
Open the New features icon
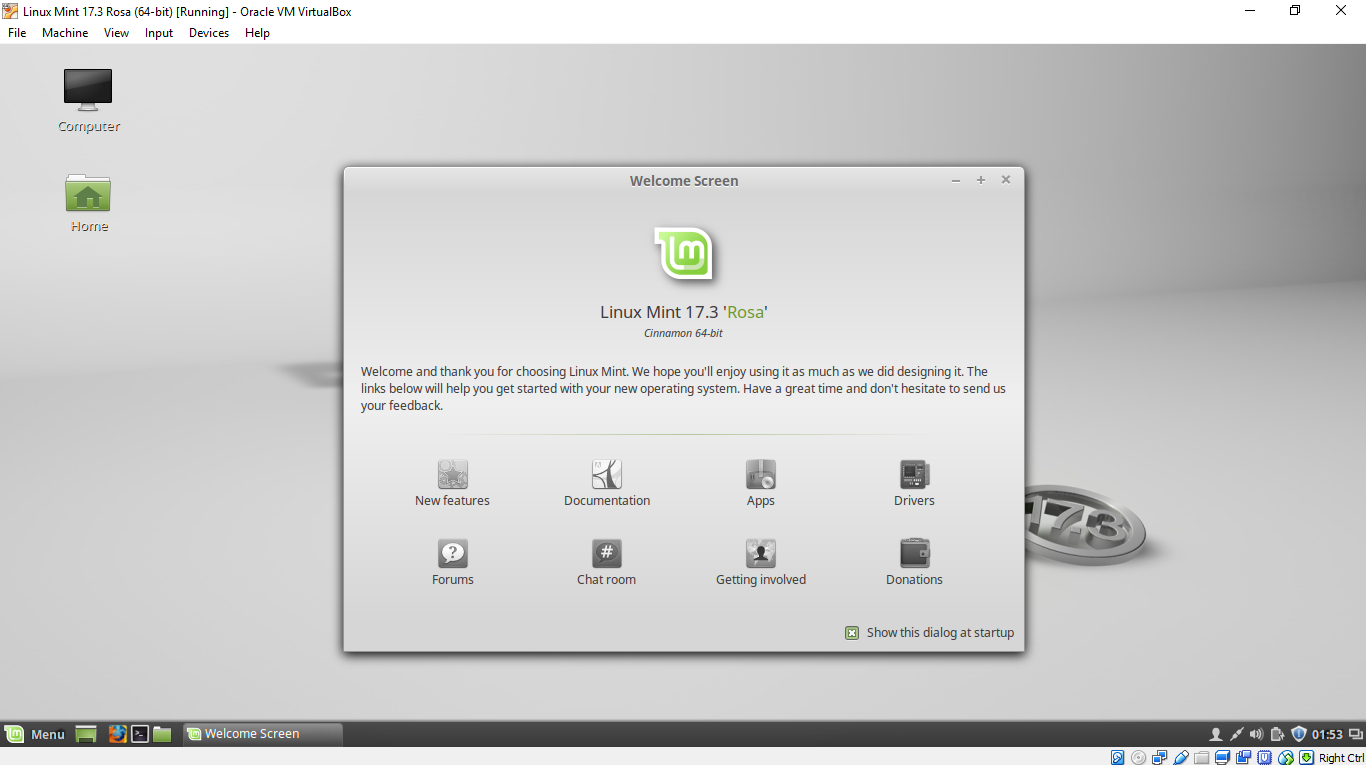click(452, 474)
